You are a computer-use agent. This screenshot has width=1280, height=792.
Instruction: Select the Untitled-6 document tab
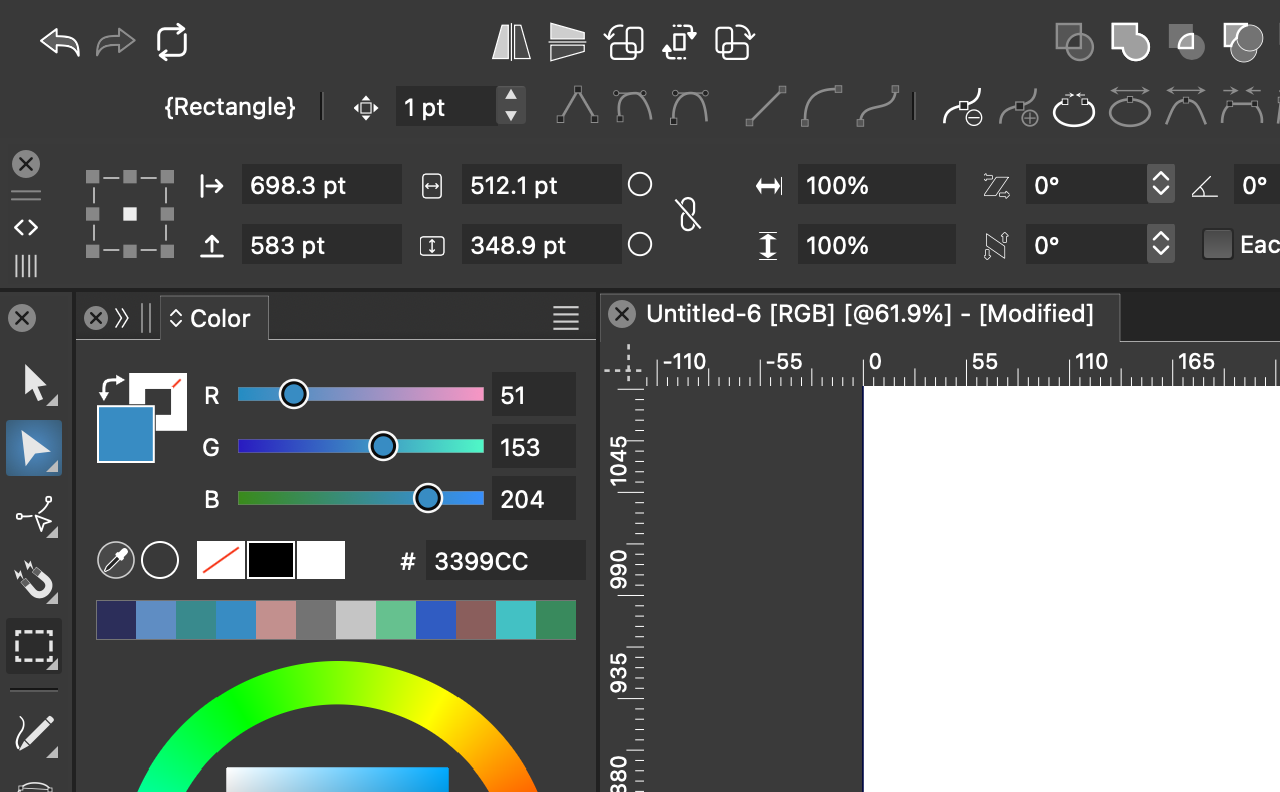pos(868,314)
